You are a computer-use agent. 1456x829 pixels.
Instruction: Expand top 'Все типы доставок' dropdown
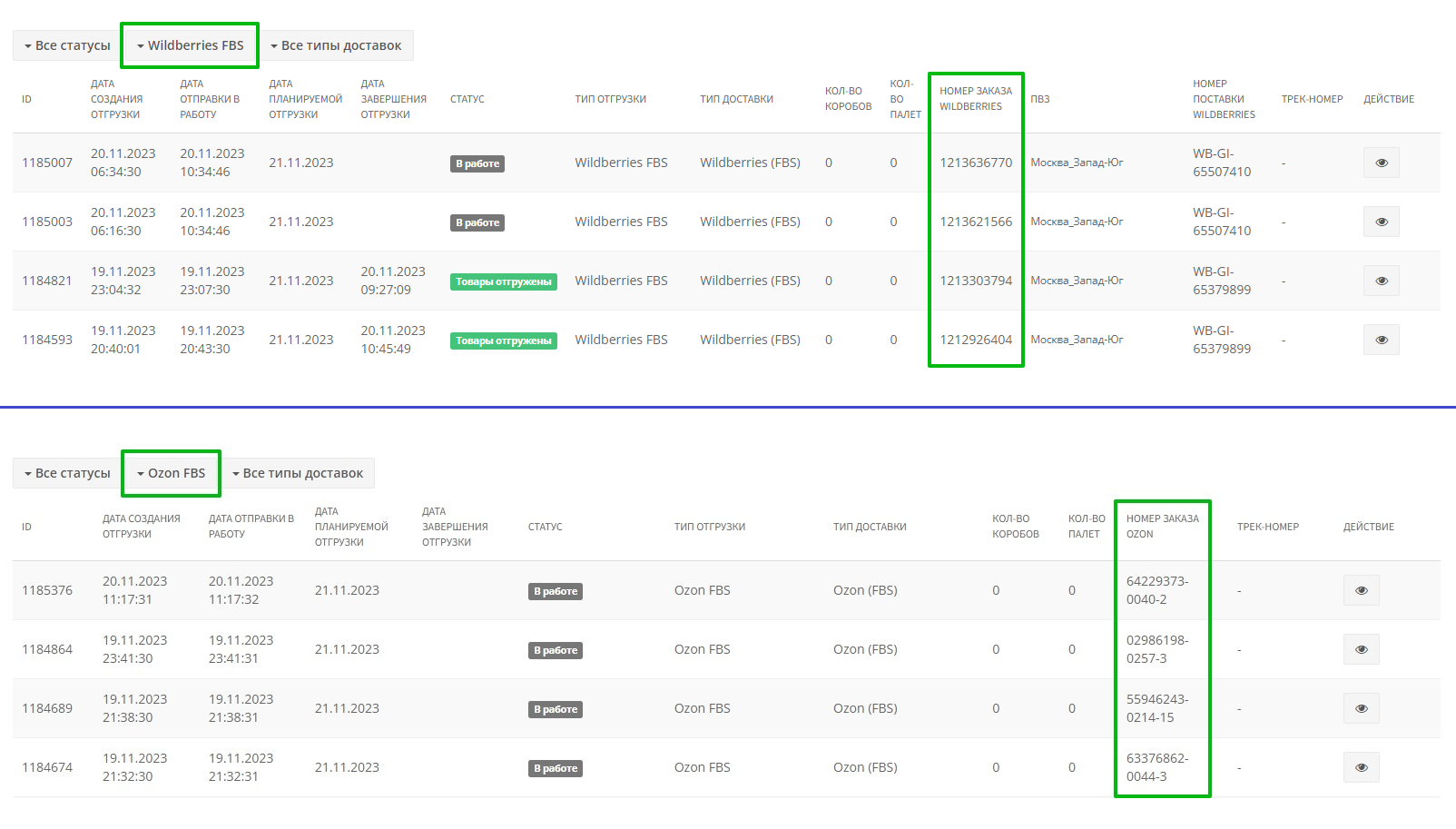coord(336,45)
